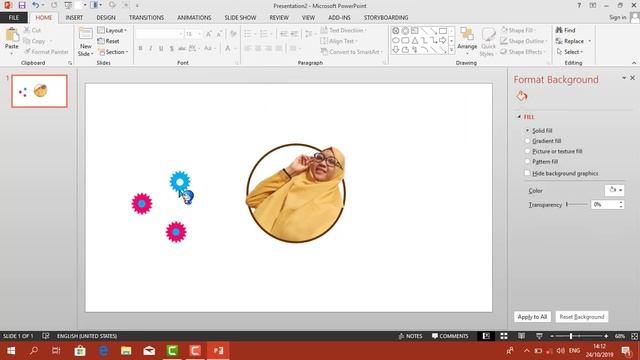Click the Transparency slider handle
Viewport: 640px width, 360px height.
567,204
